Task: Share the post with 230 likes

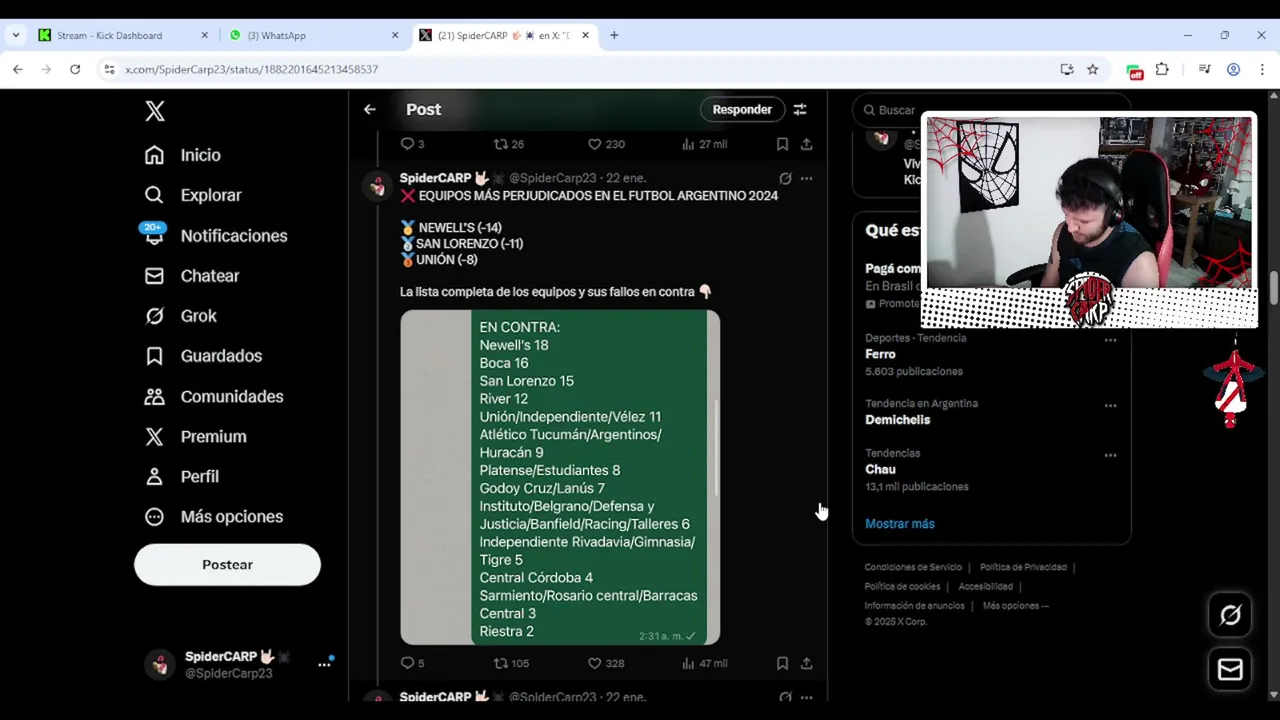Action: coord(806,144)
